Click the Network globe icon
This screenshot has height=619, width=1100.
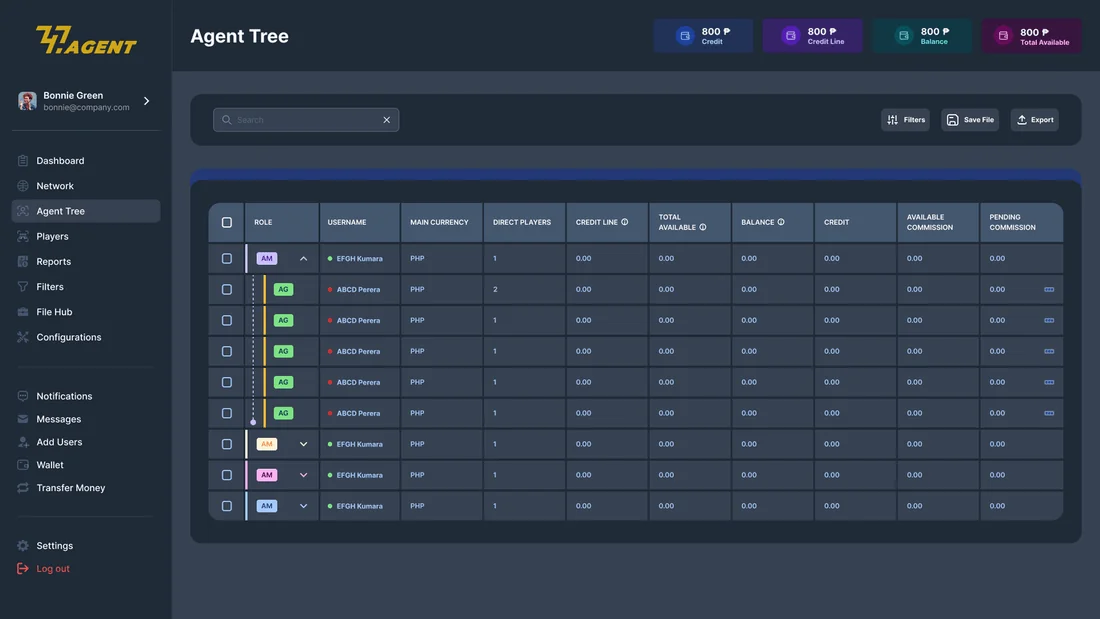[x=22, y=186]
